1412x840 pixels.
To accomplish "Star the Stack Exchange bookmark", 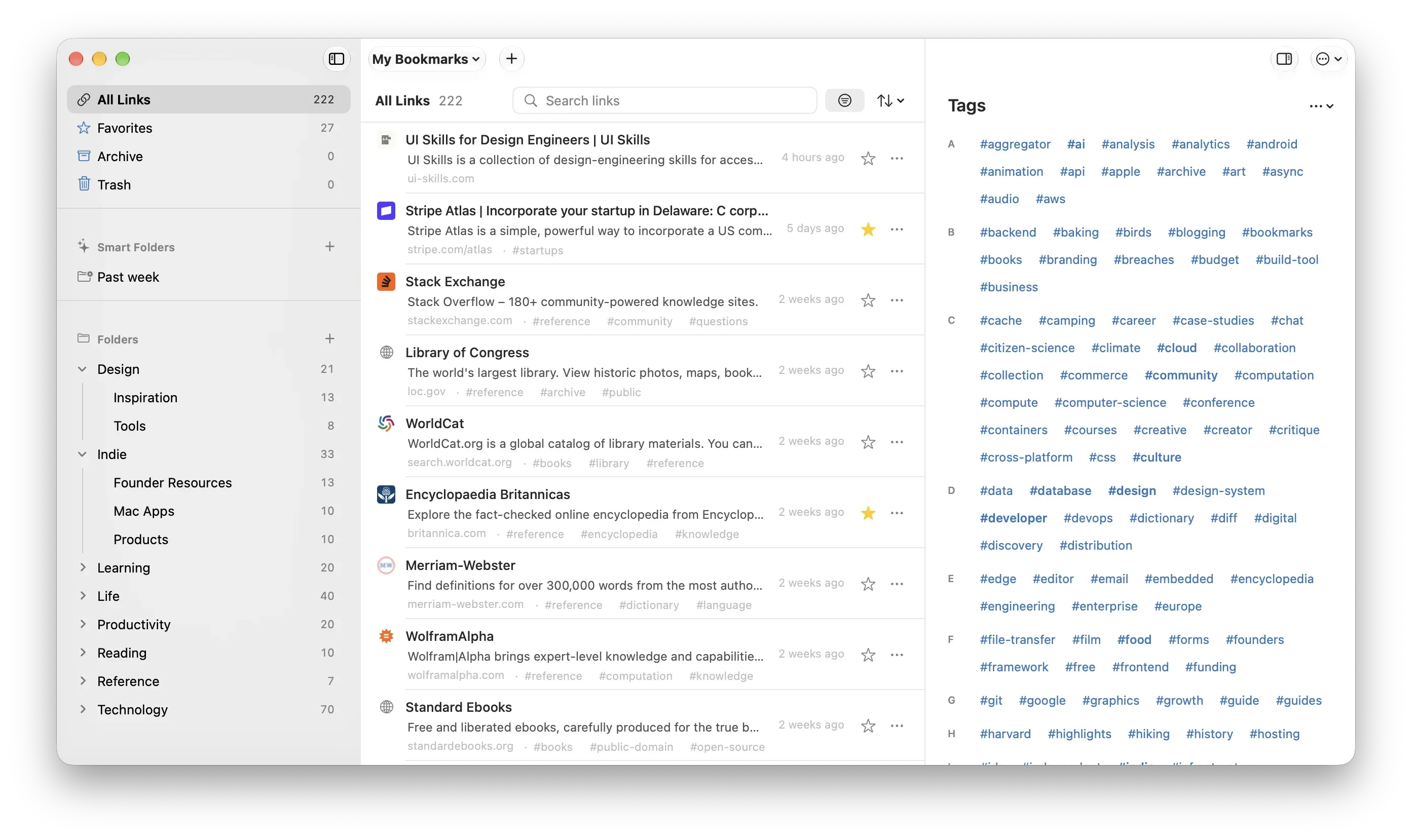I will pyautogui.click(x=867, y=300).
